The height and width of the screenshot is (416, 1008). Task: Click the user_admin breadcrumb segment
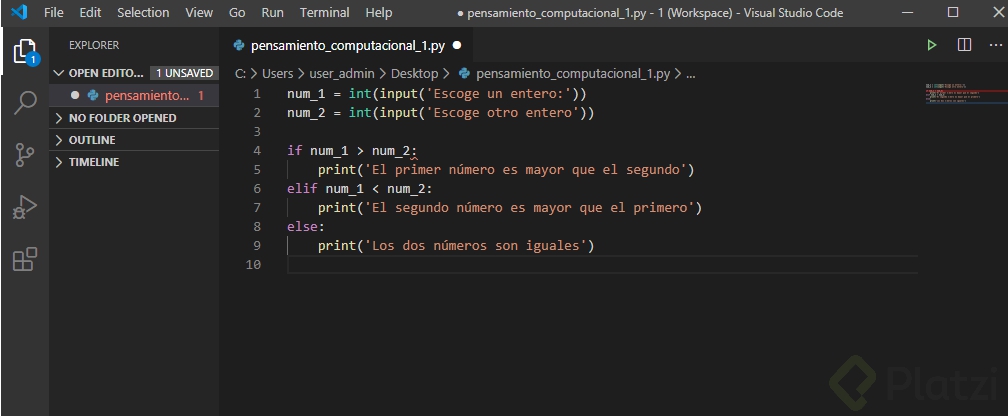click(x=342, y=74)
